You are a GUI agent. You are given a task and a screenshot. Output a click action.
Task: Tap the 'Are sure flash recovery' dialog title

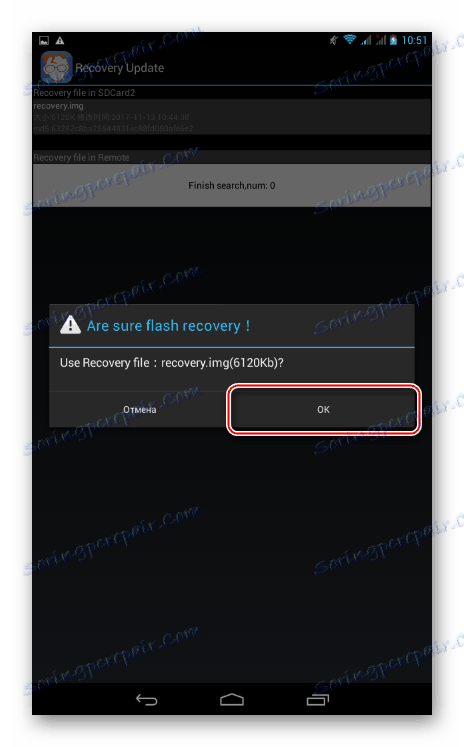[168, 326]
